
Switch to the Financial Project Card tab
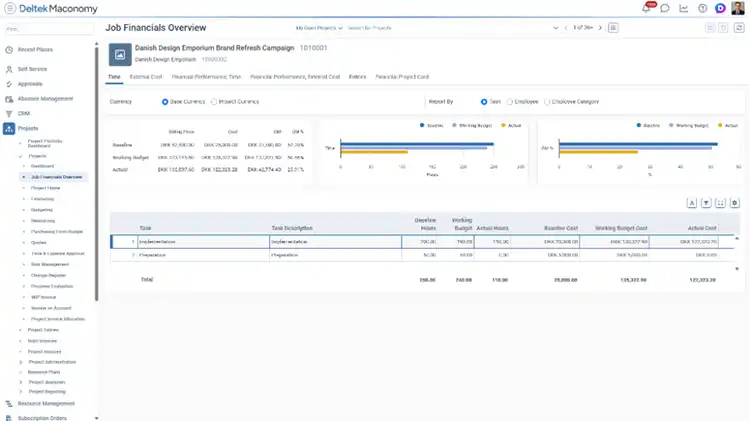pyautogui.click(x=402, y=77)
